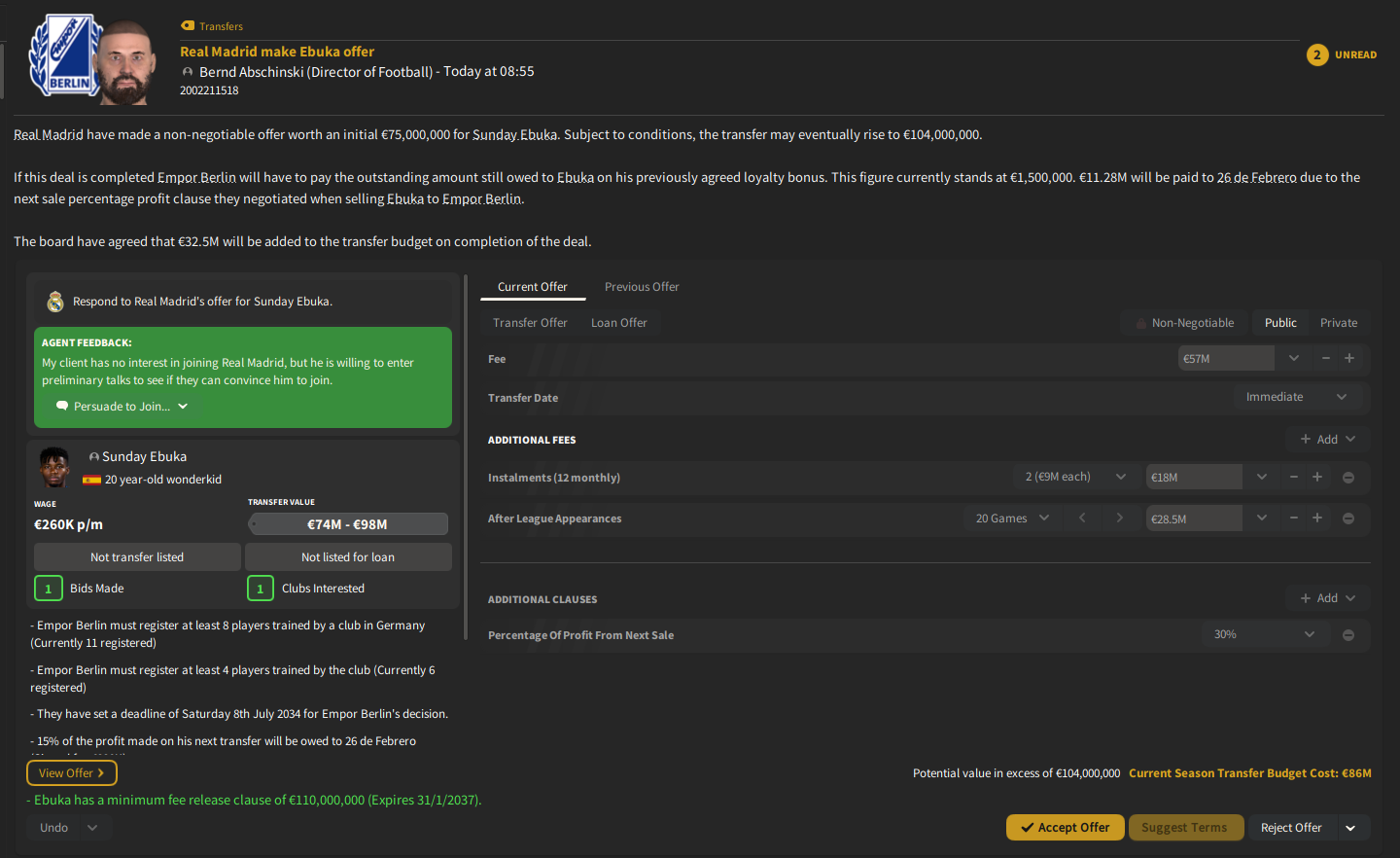Click the Undo button

(54, 828)
